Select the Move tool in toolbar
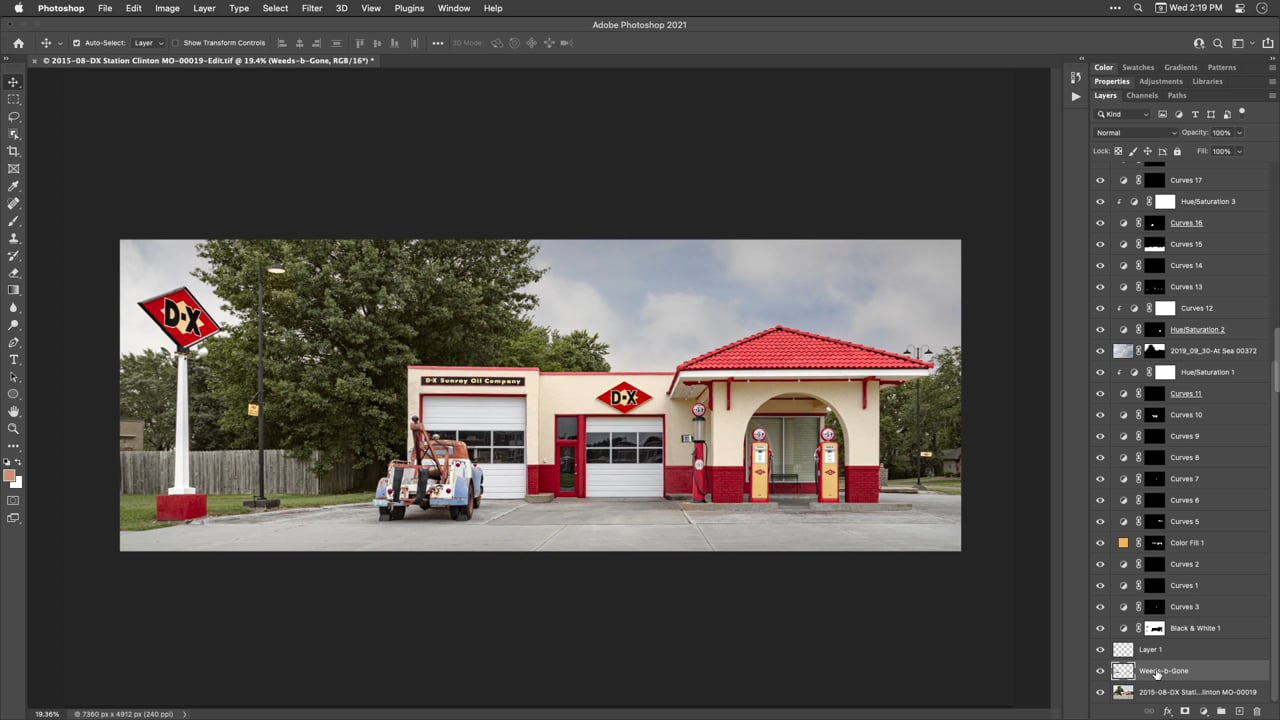The image size is (1280, 720). click(x=13, y=82)
